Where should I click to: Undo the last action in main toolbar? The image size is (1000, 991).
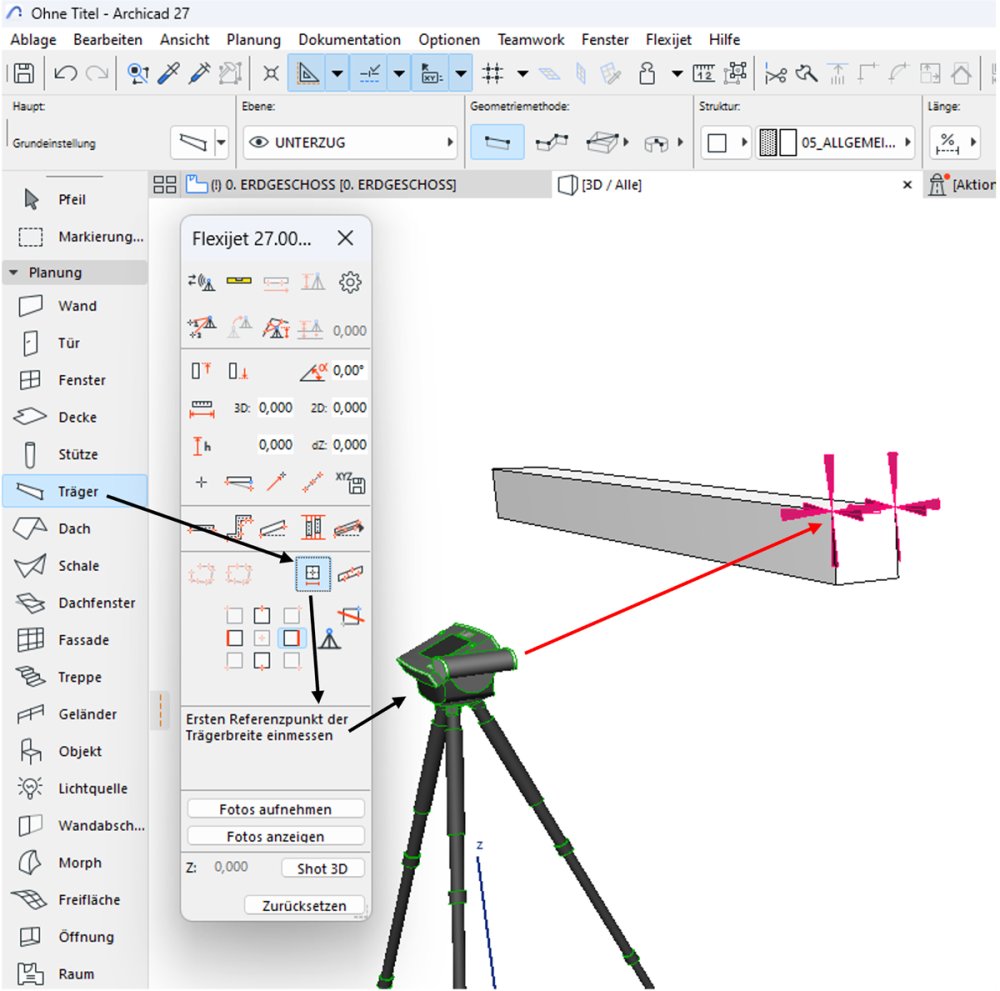[66, 73]
